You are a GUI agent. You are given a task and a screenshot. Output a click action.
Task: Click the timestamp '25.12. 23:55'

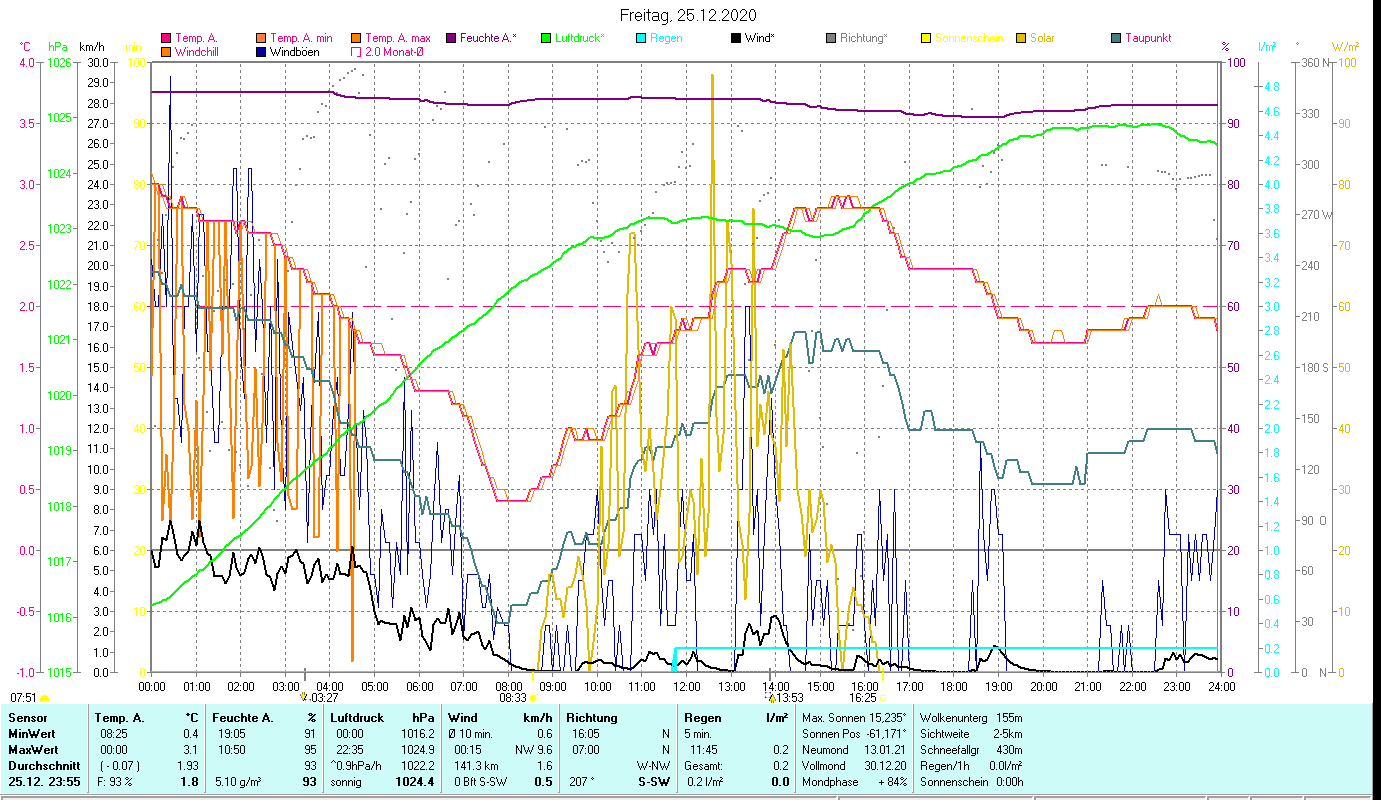coord(43,782)
